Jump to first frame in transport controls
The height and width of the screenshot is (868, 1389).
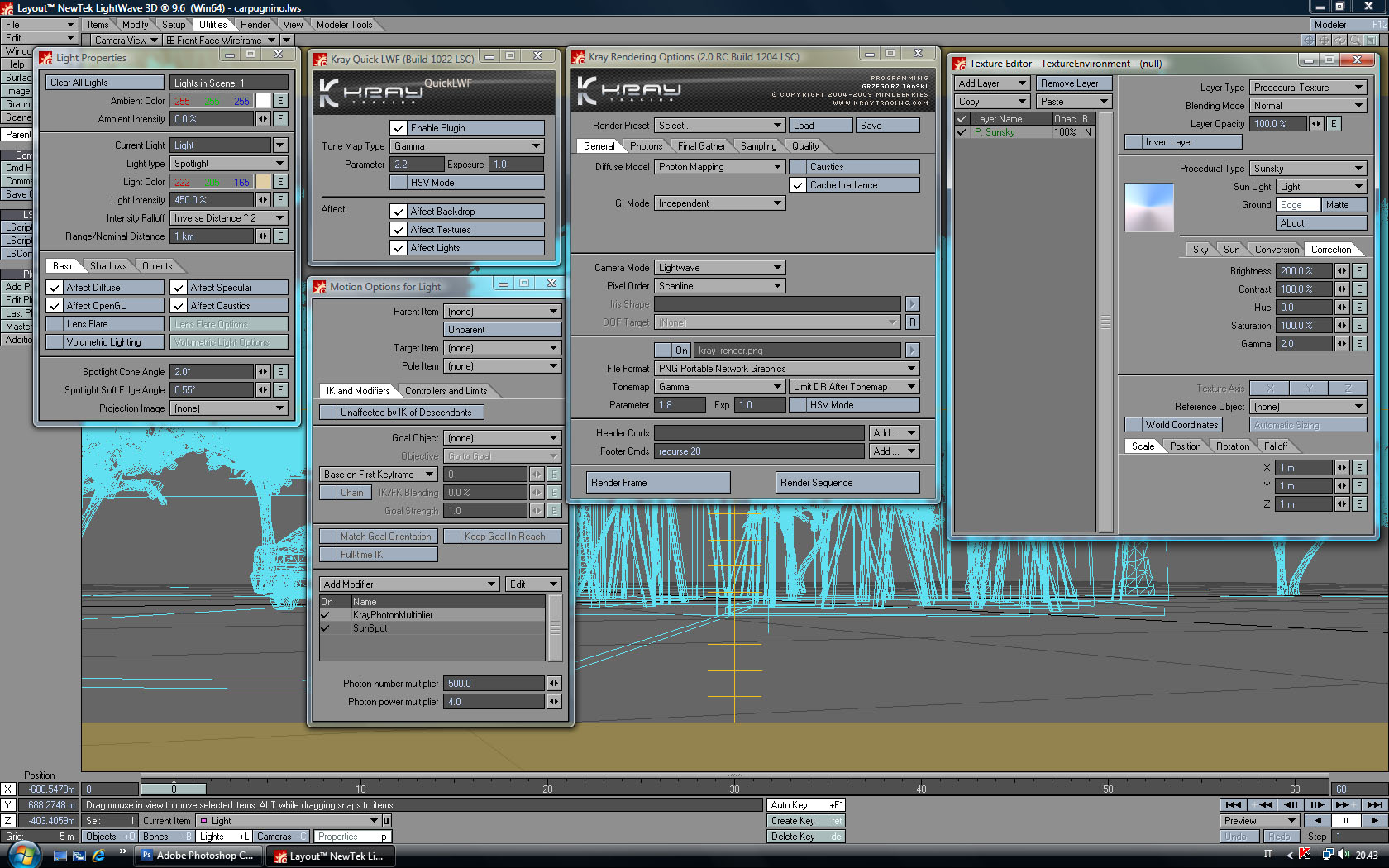[x=1234, y=804]
